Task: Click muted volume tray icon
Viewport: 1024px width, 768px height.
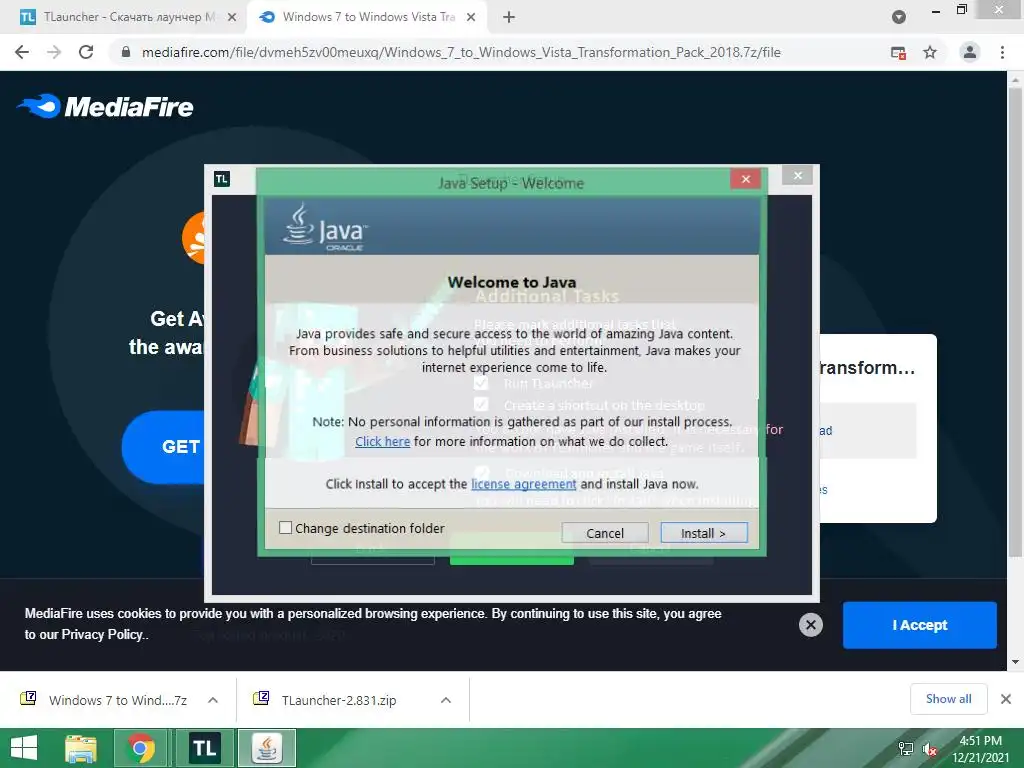Action: (x=930, y=749)
